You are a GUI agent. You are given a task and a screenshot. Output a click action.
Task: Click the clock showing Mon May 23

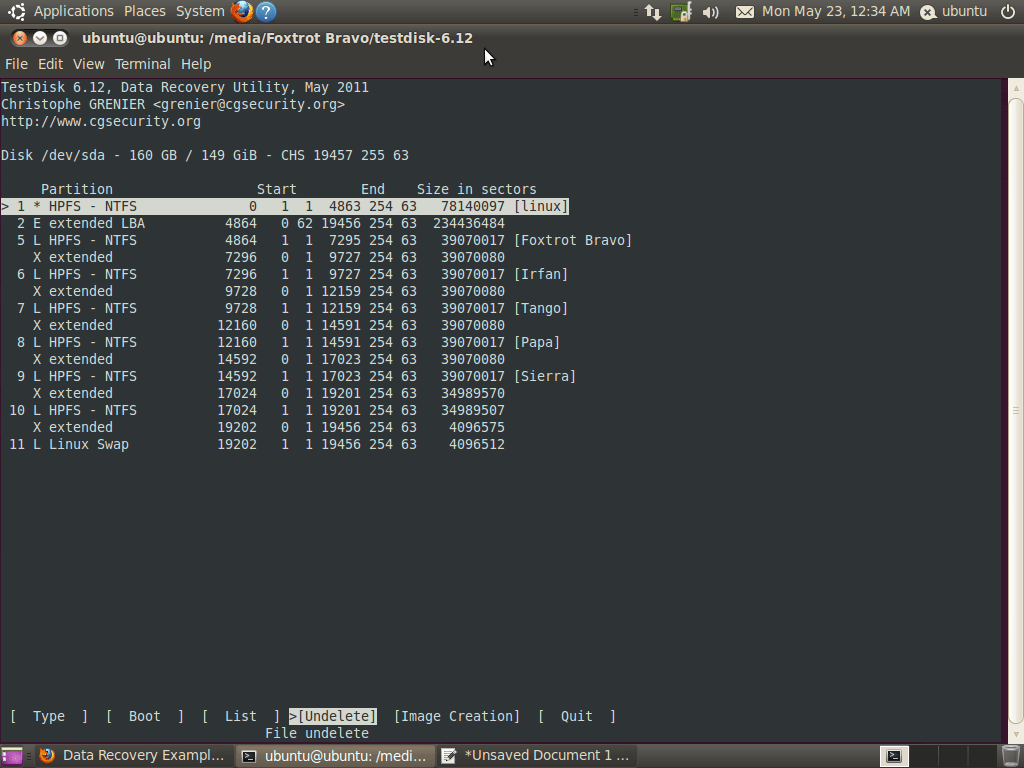point(836,11)
